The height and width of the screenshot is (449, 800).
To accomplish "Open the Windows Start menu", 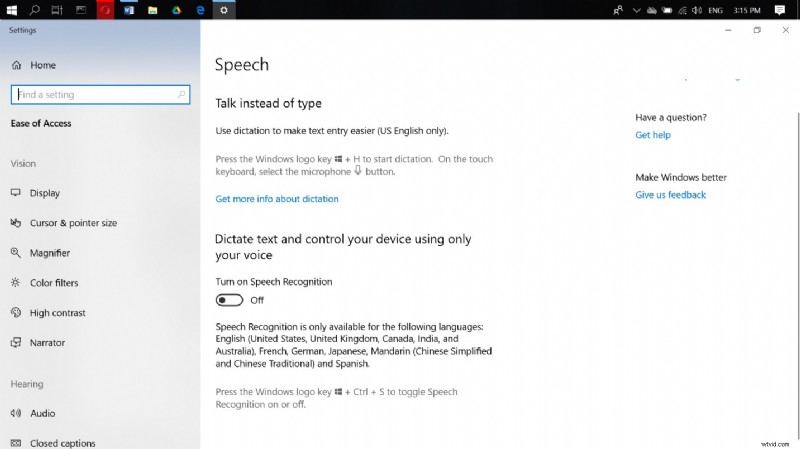I will click(x=11, y=10).
